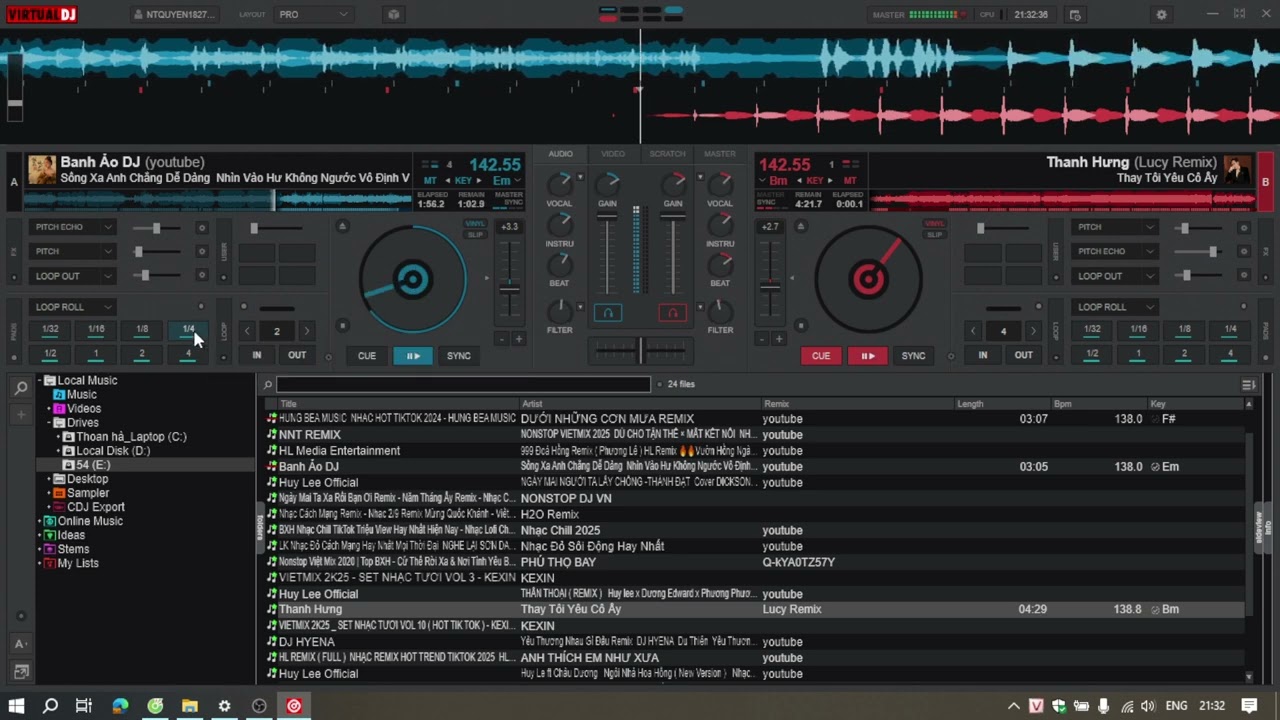Open File Explorer from taskbar

point(189,706)
